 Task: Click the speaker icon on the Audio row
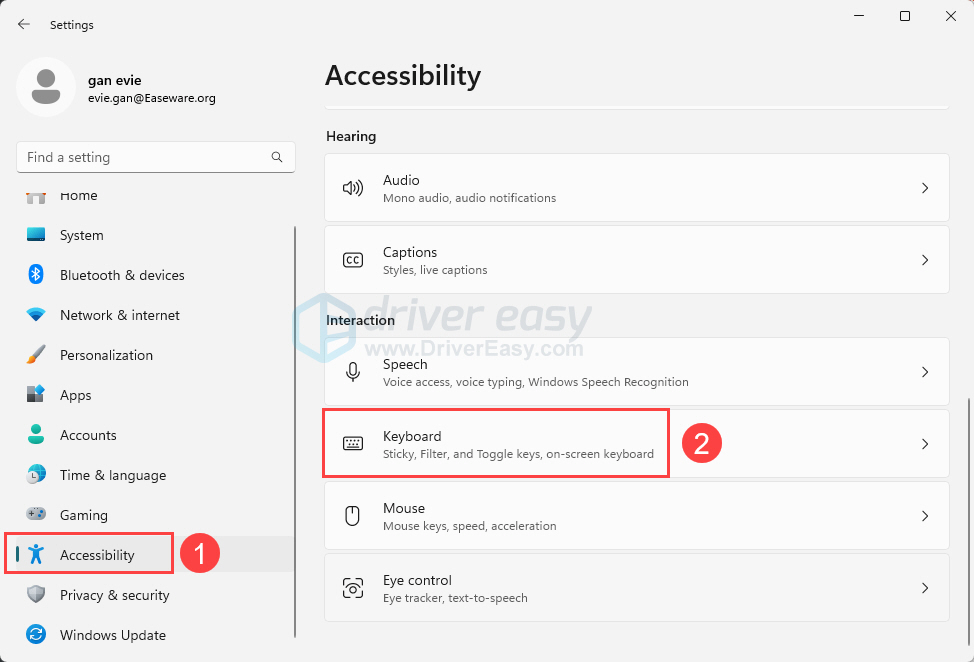[x=353, y=187]
